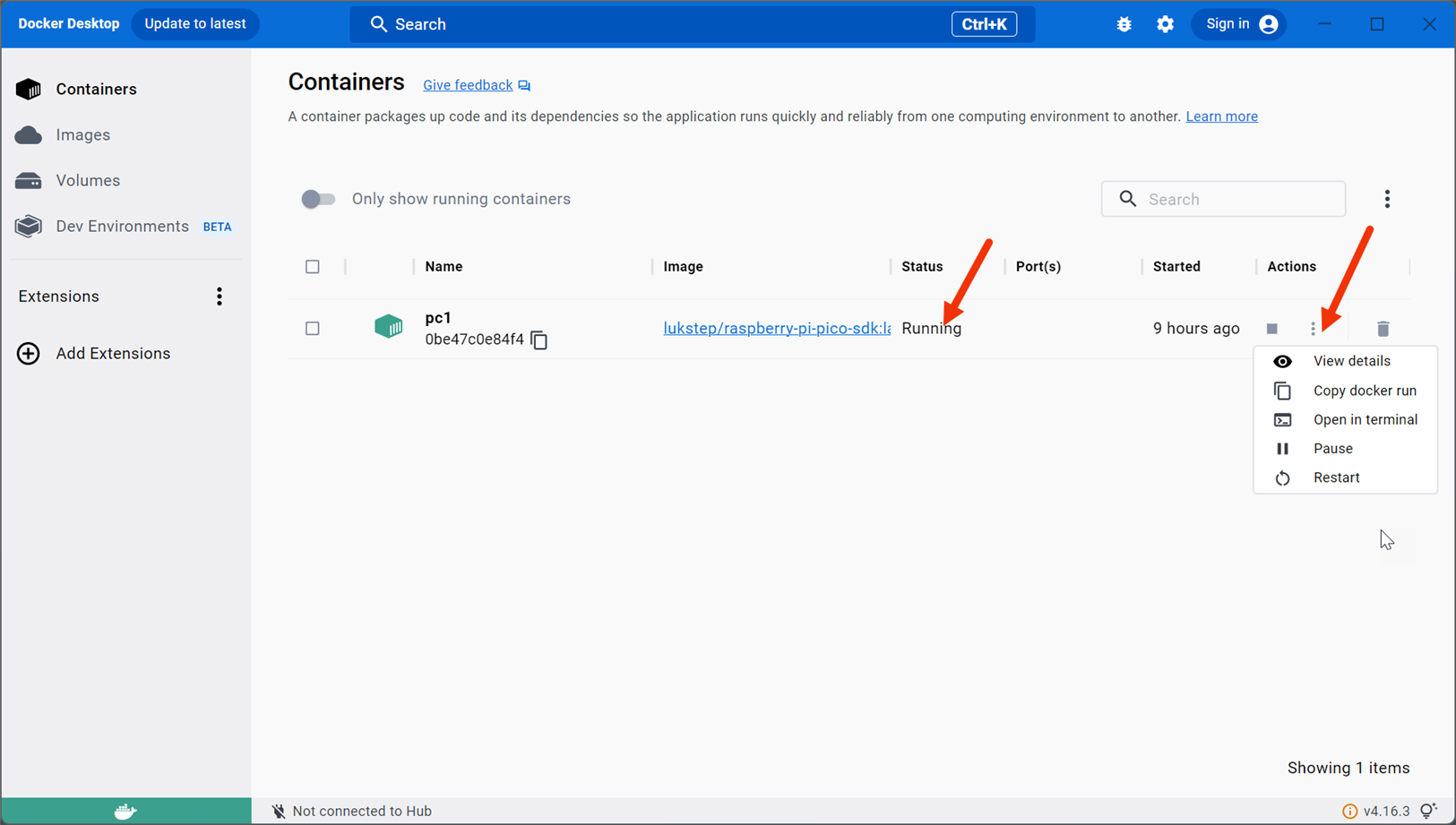Go to Volumes in the sidebar

coord(88,181)
